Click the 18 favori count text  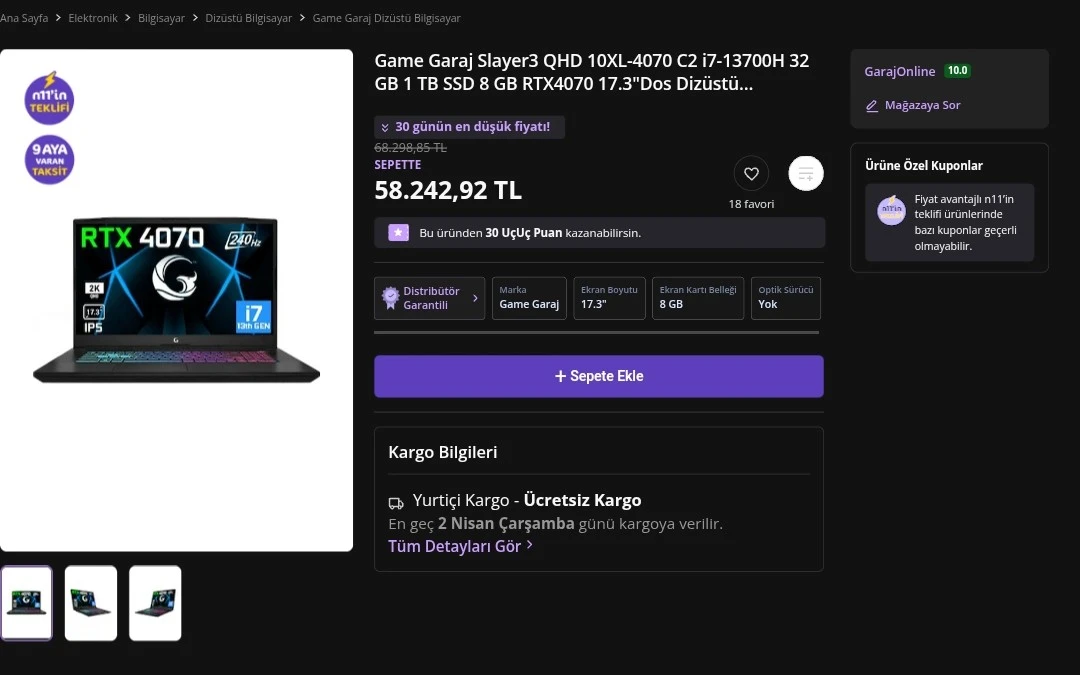[751, 204]
